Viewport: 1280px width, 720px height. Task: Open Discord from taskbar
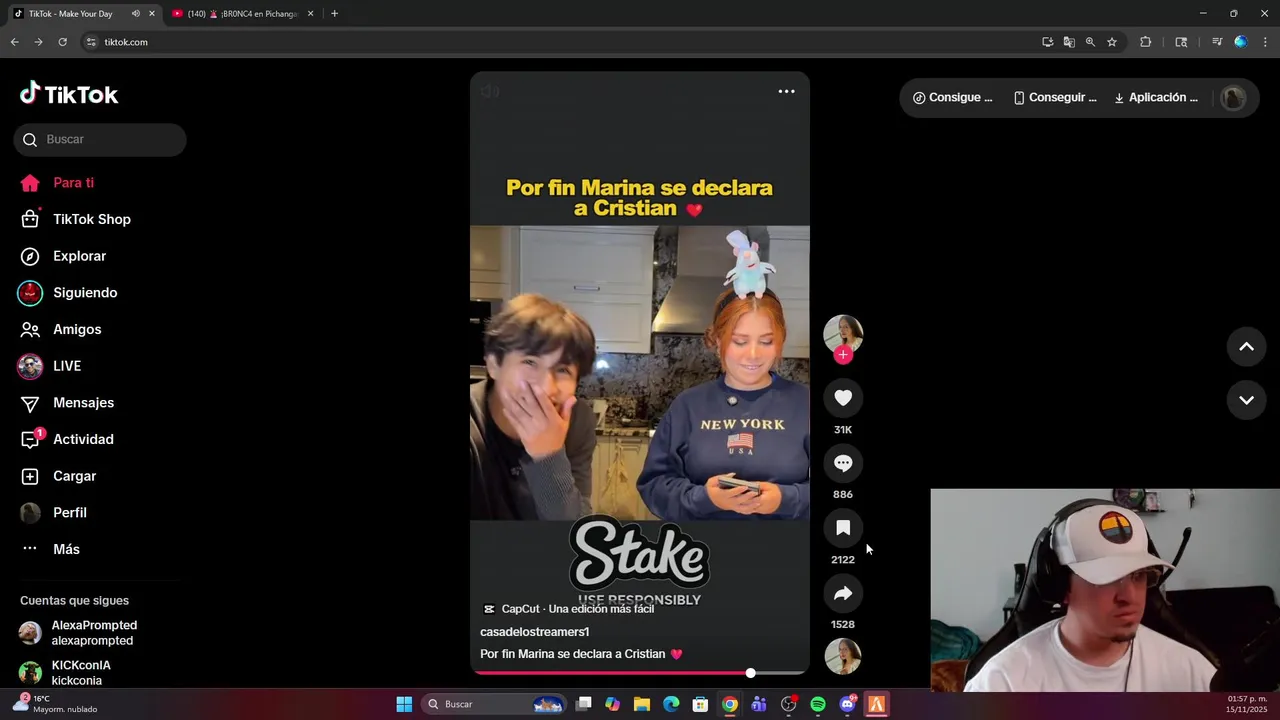tap(847, 704)
